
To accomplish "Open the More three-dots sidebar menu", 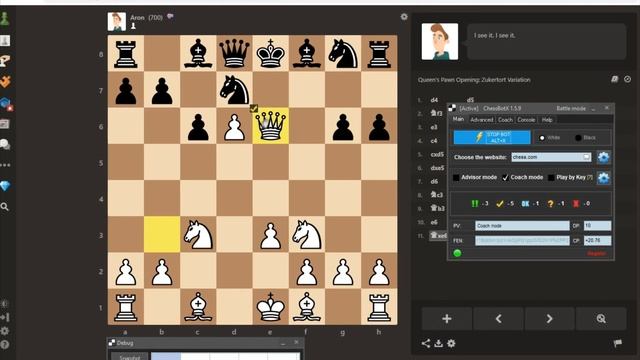I will tap(5, 165).
